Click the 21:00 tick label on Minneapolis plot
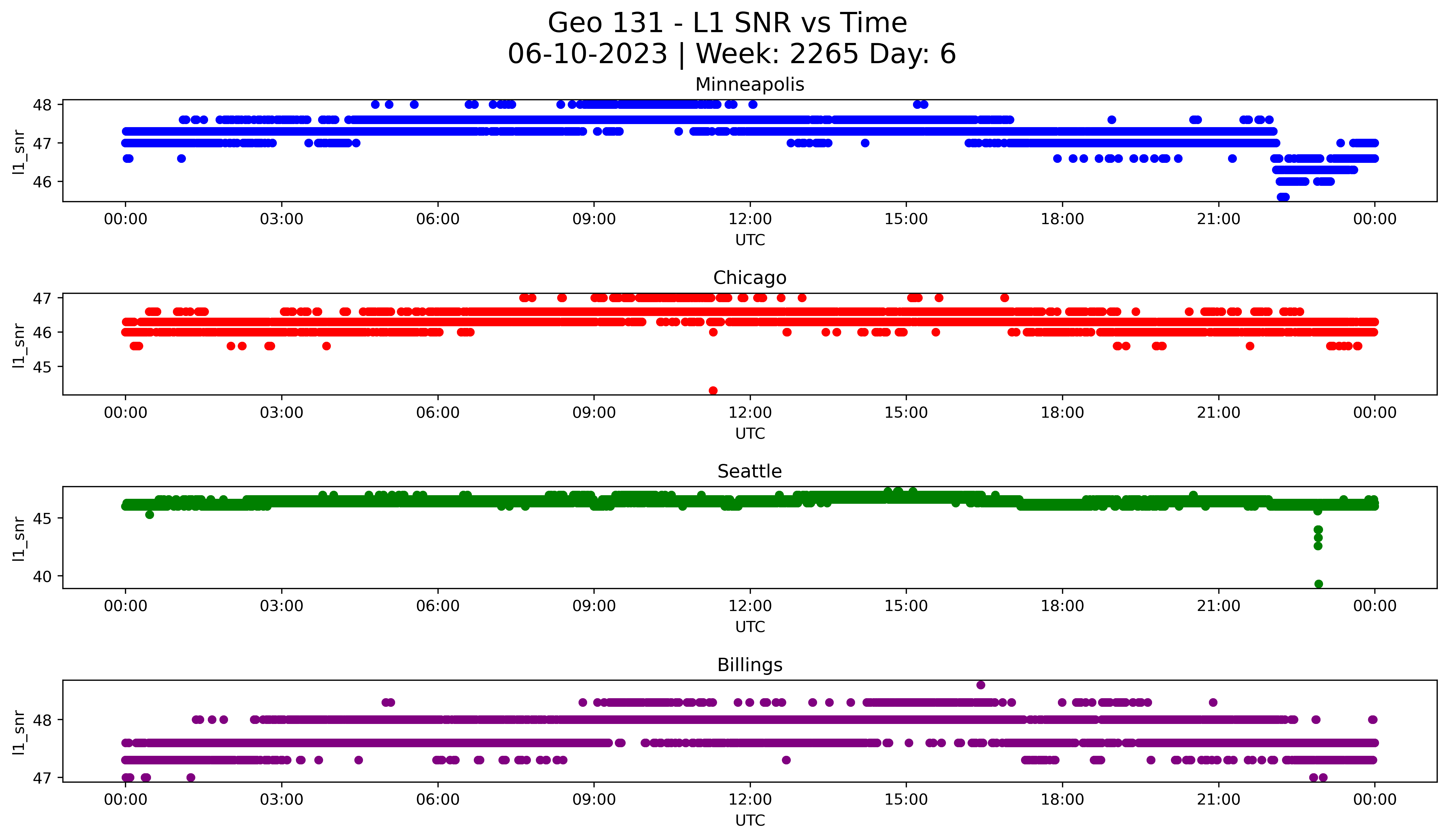The height and width of the screenshot is (840, 1448). pos(1219,219)
